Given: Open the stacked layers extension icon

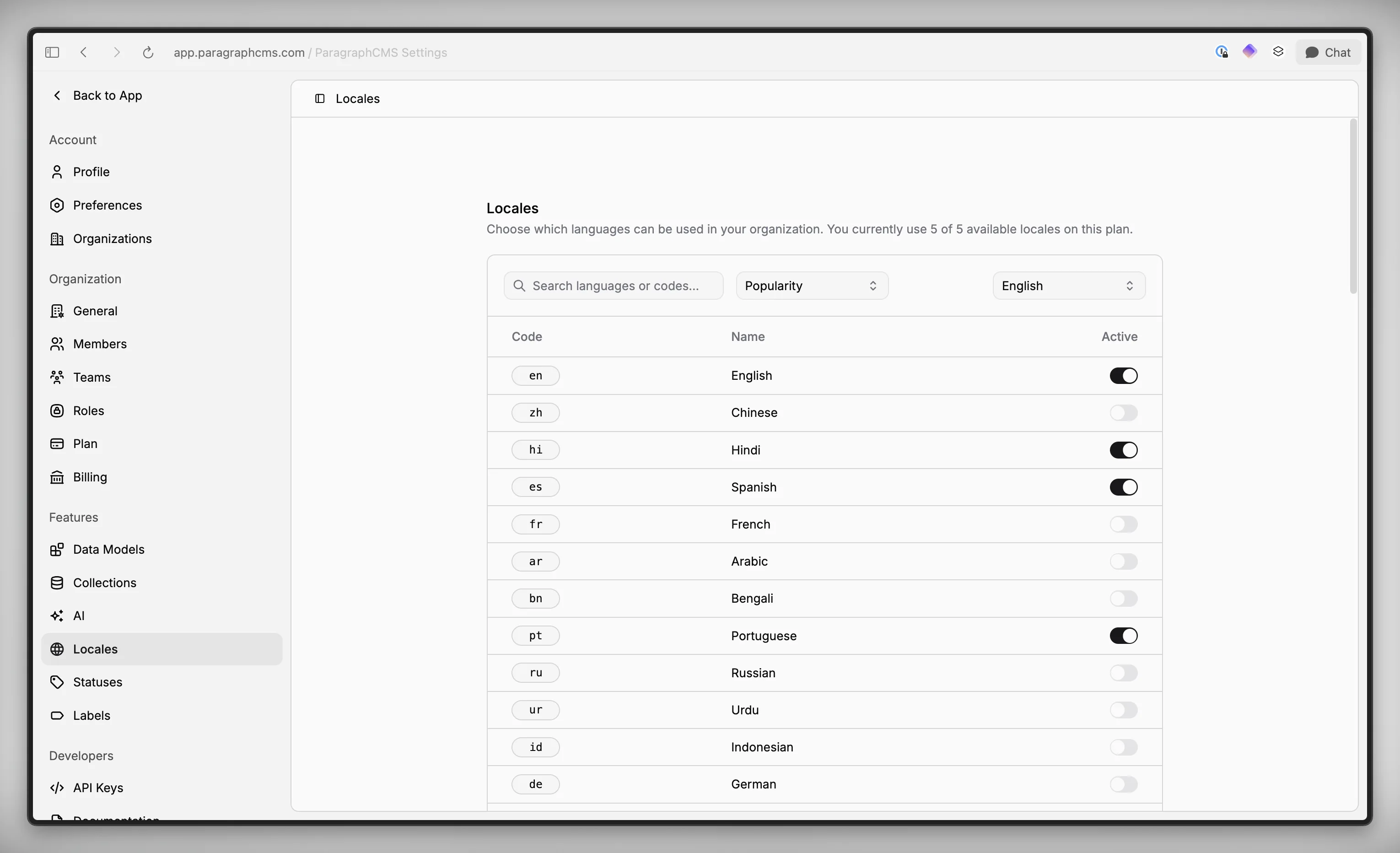Looking at the screenshot, I should click(x=1278, y=52).
